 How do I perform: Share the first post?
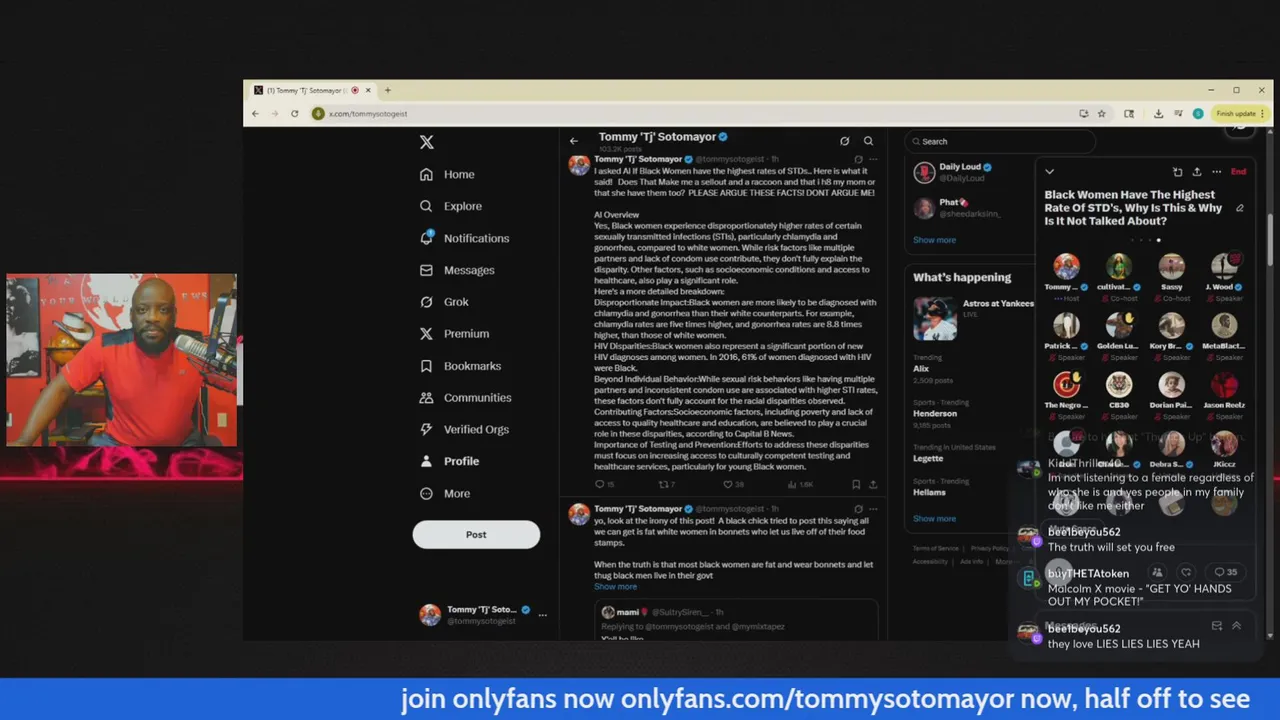873,484
